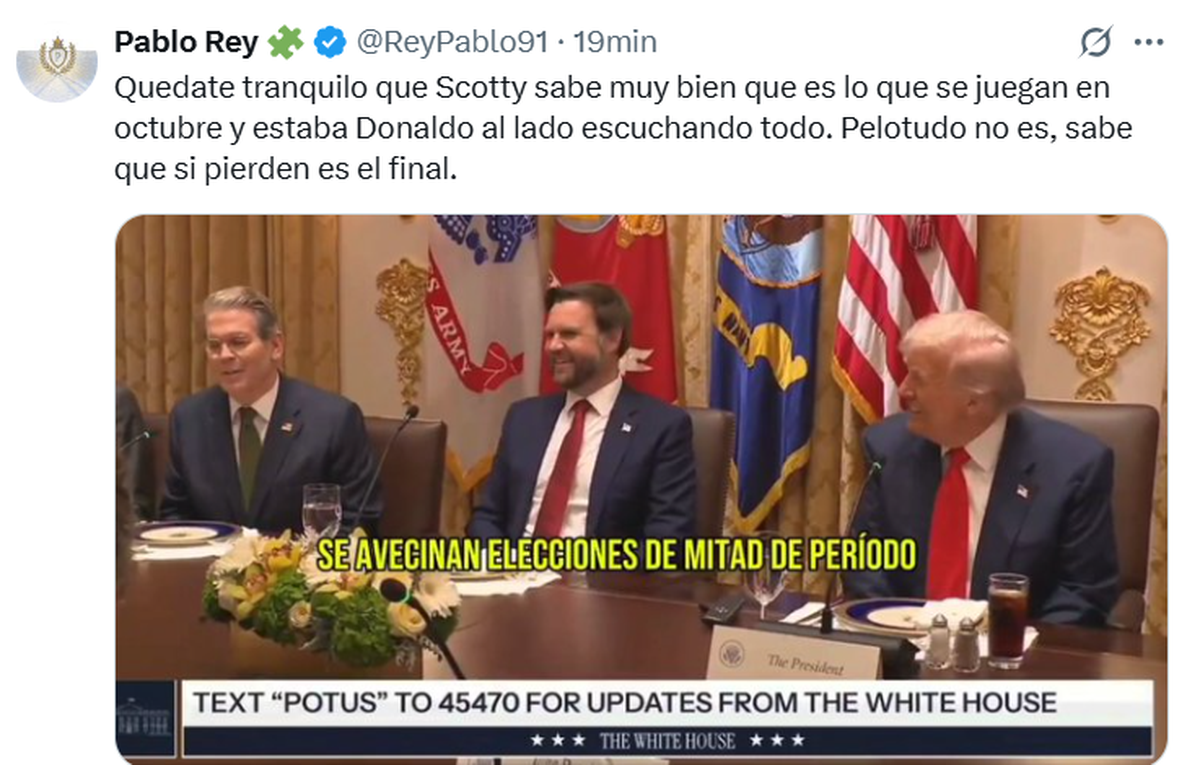Click the THE WHITE HOUSE footer strip
This screenshot has width=1200, height=765.
click(x=667, y=741)
